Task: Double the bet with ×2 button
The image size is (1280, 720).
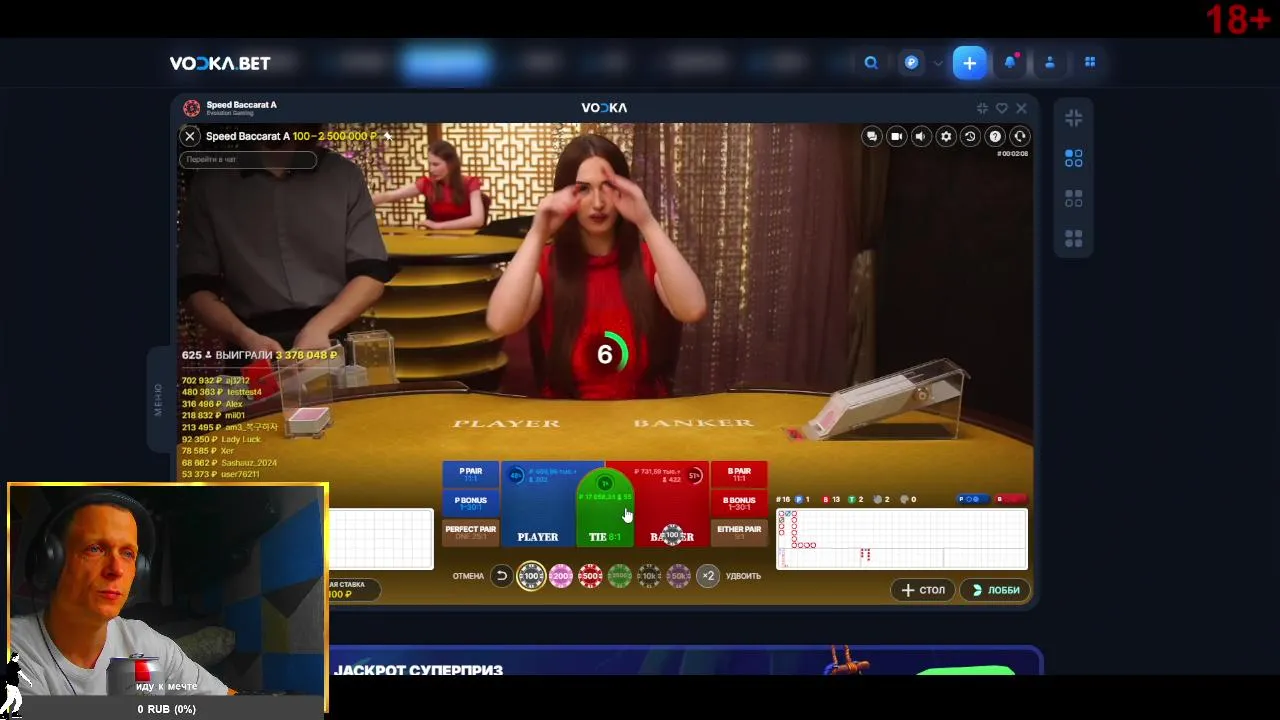Action: click(708, 576)
